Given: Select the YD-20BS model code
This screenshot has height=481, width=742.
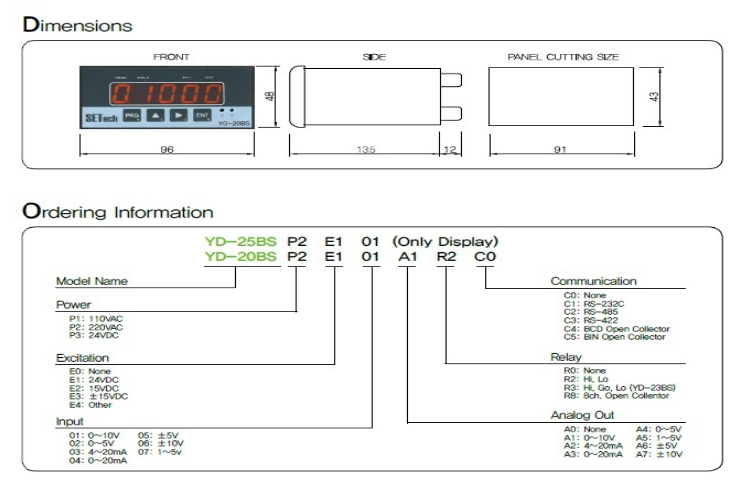Looking at the screenshot, I should (x=239, y=257).
